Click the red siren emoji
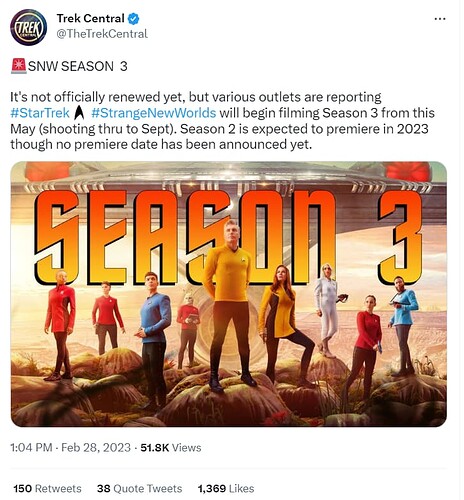 pos(18,66)
